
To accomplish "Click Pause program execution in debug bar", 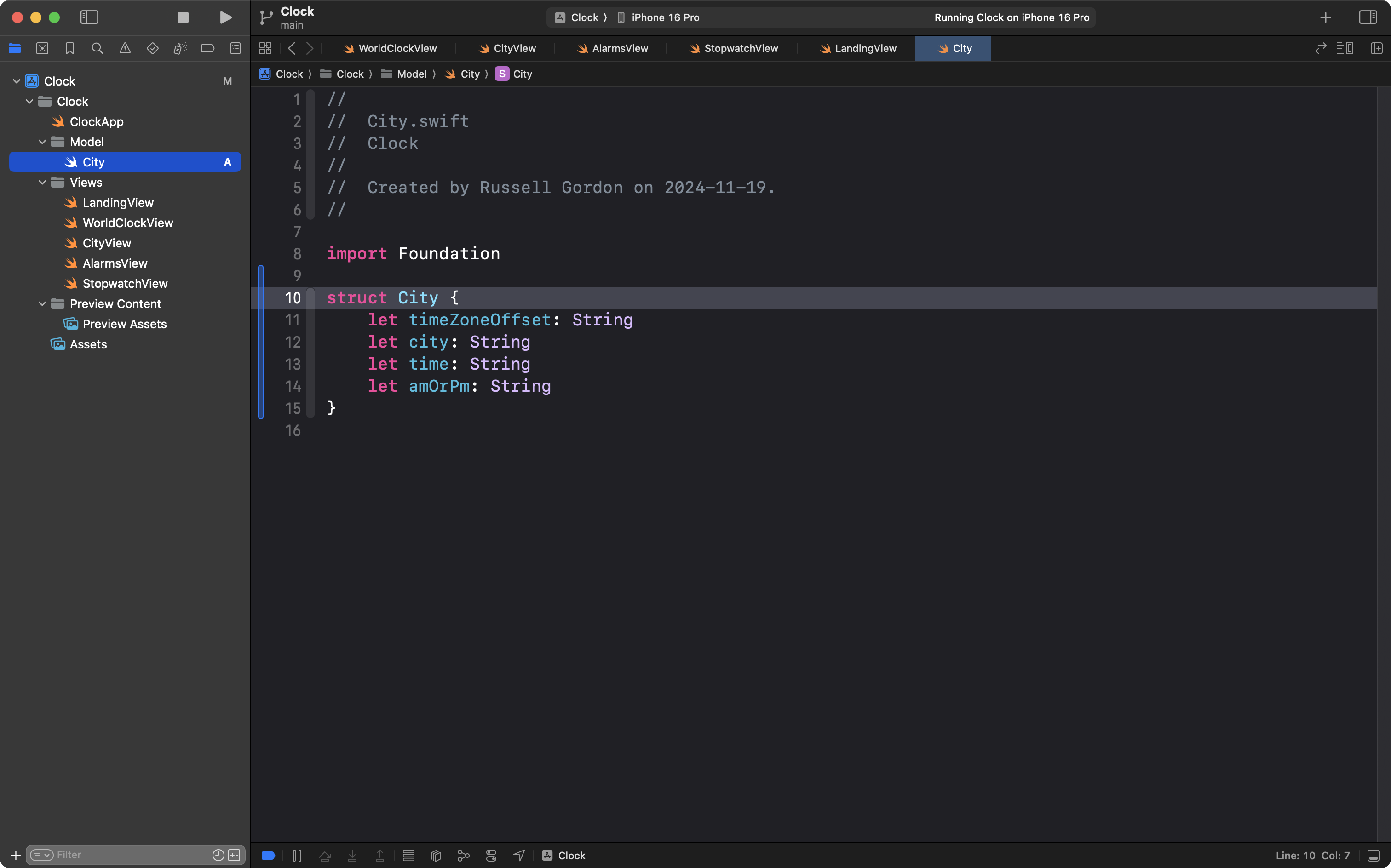I will (297, 856).
